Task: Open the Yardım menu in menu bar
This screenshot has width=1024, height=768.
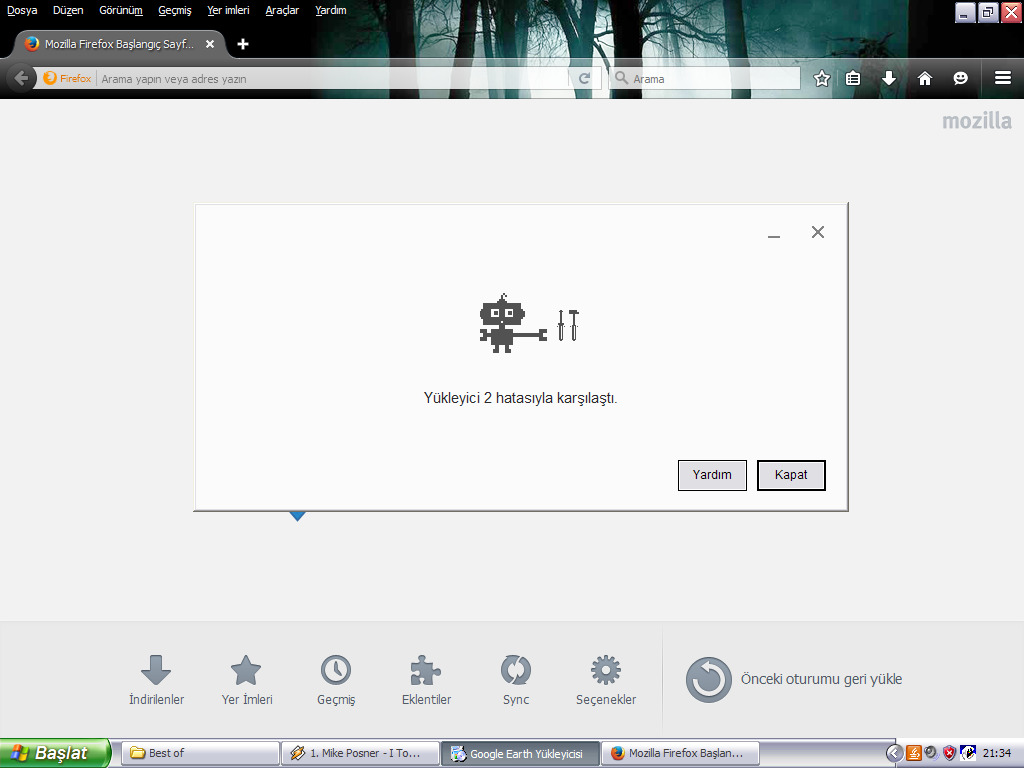Action: pyautogui.click(x=330, y=10)
